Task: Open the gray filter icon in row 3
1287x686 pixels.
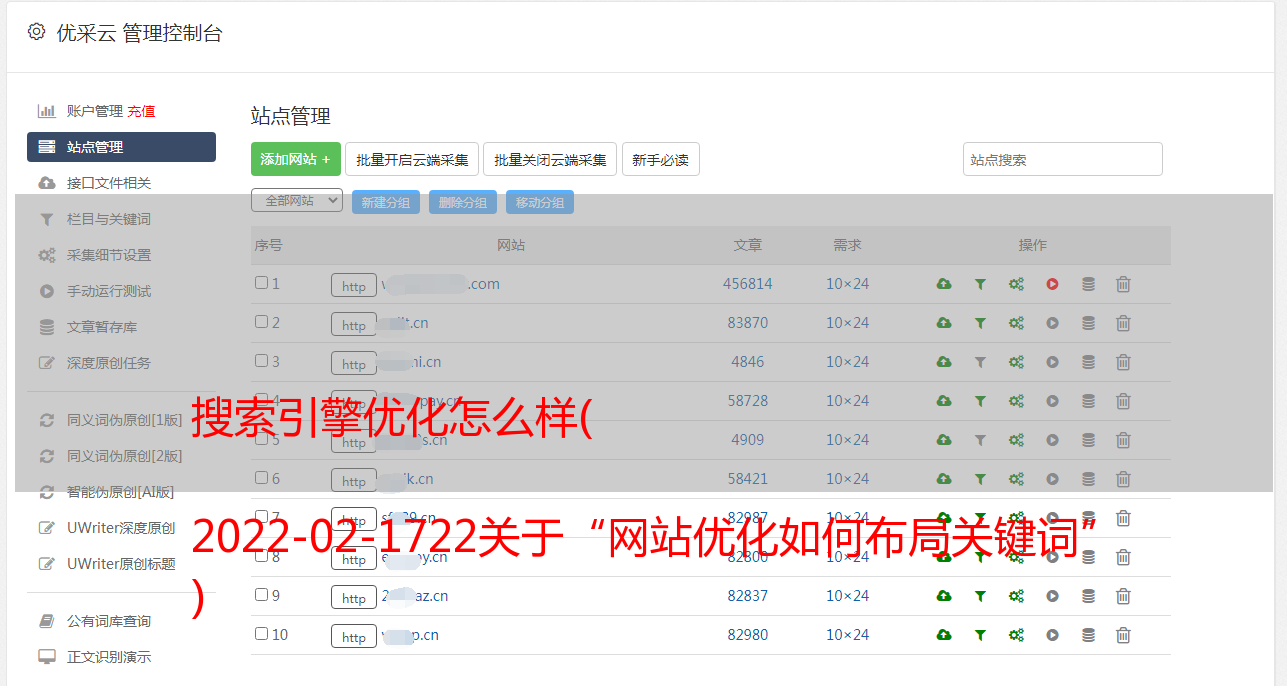Action: [980, 362]
